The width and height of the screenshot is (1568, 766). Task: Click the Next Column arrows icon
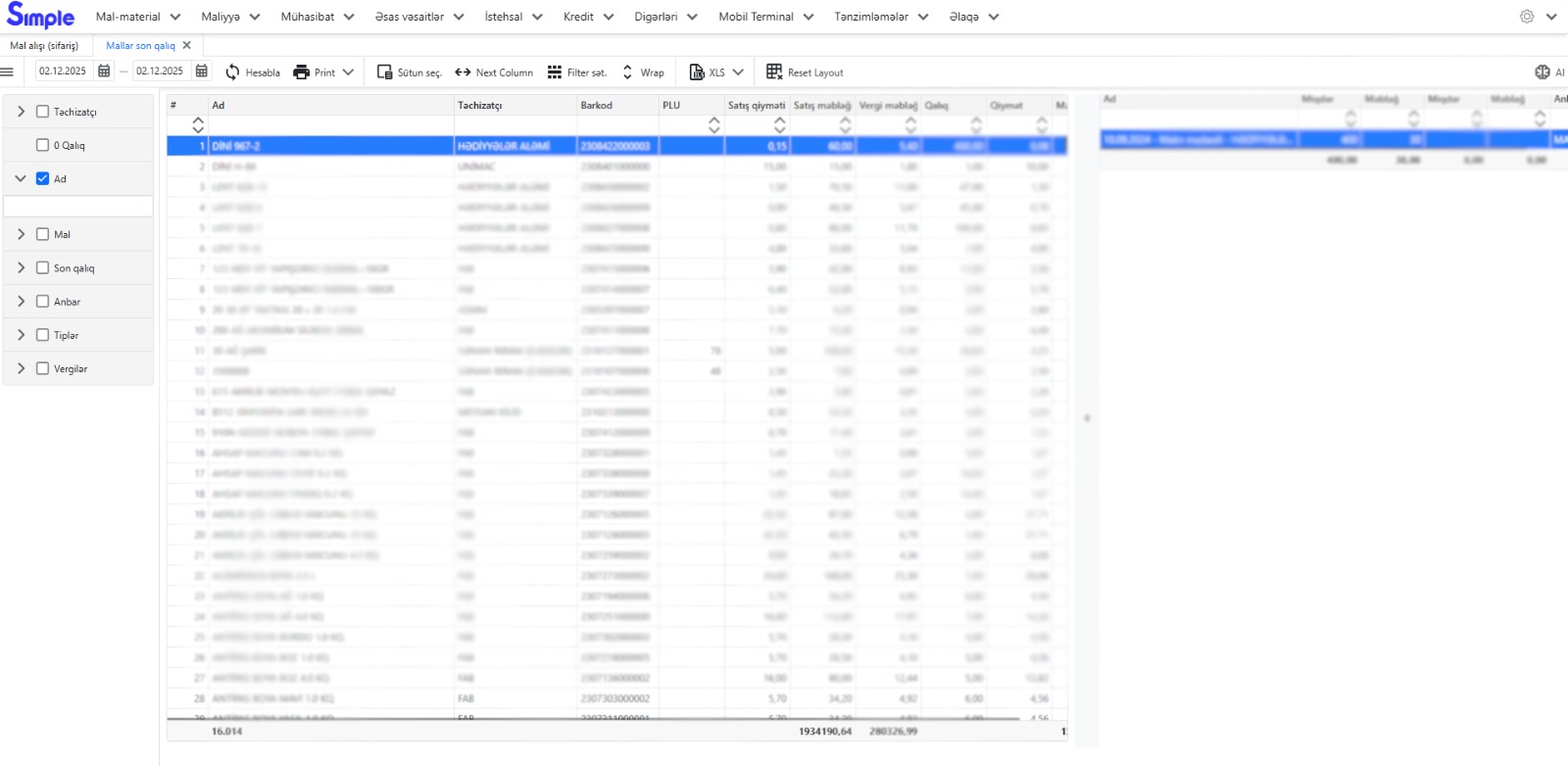[463, 72]
